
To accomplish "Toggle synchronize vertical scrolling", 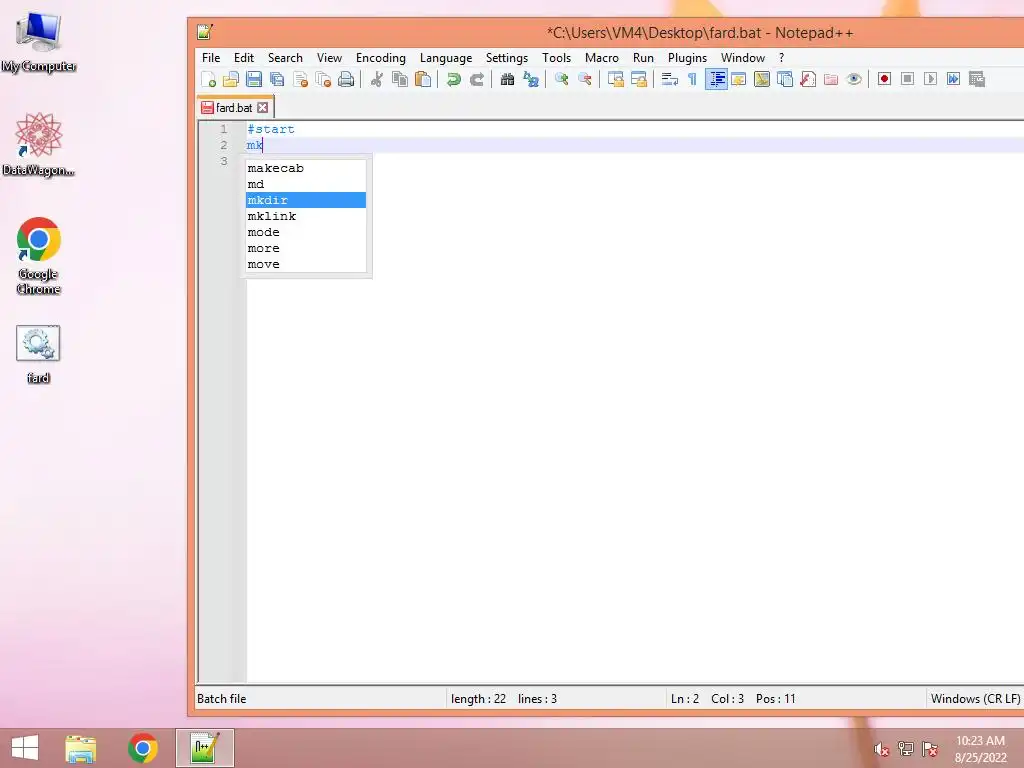I will [x=615, y=79].
